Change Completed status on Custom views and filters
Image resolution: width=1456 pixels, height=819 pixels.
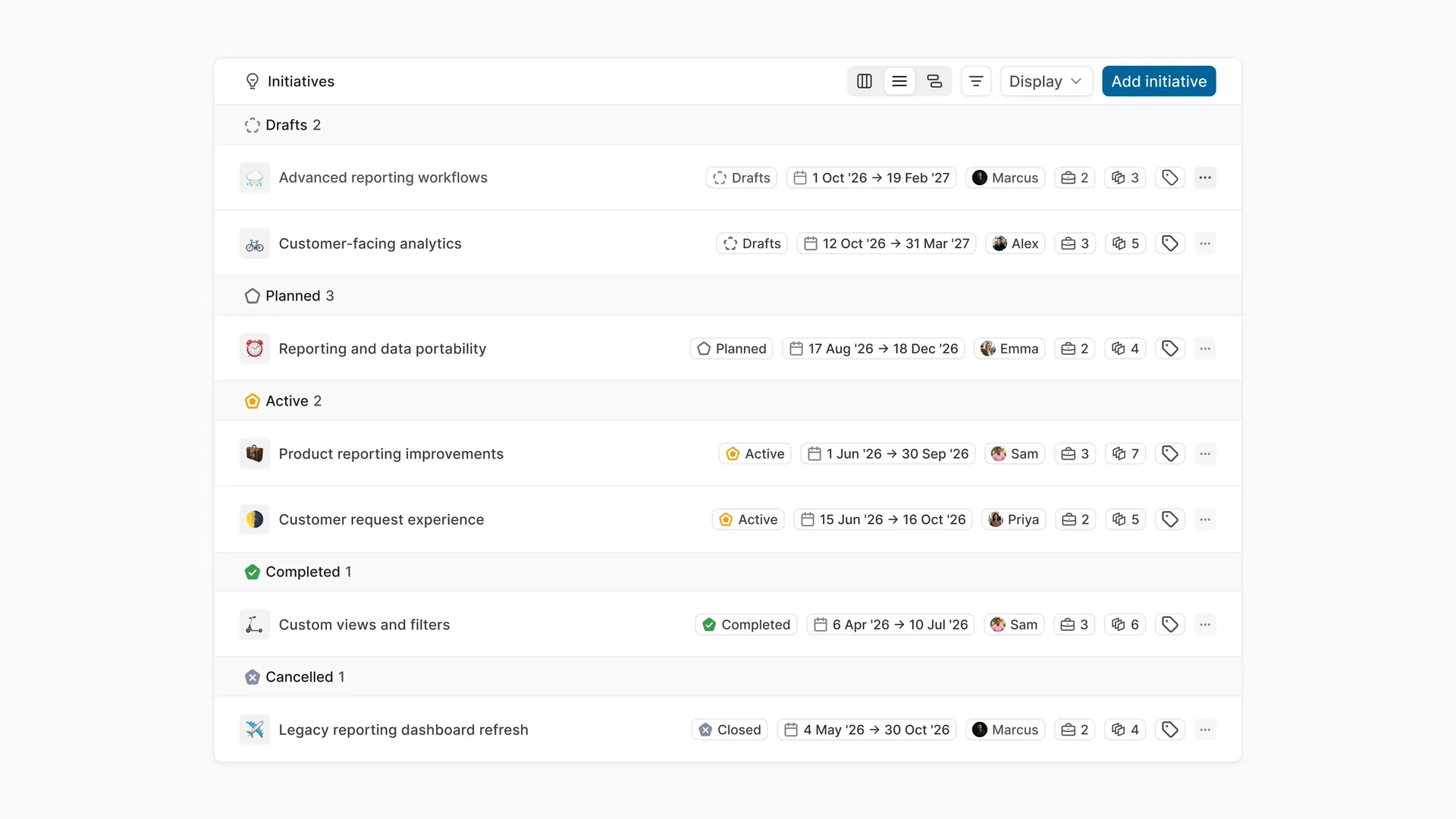[745, 625]
